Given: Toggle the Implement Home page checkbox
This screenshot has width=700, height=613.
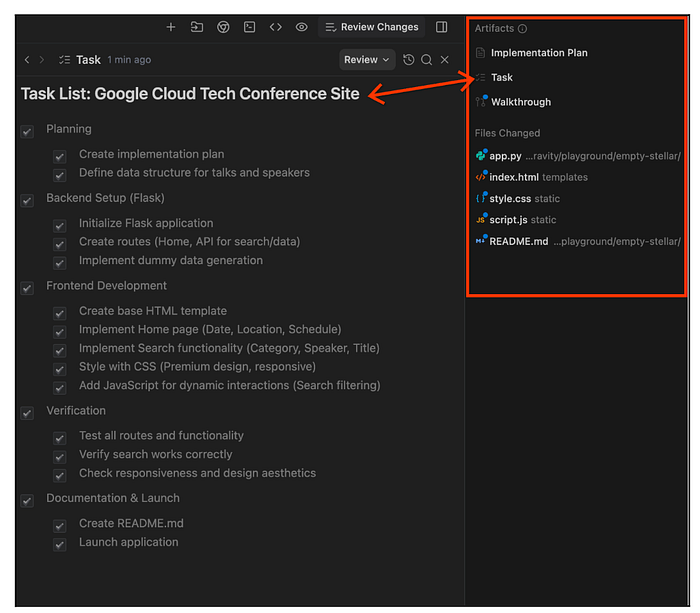Looking at the screenshot, I should click(x=60, y=332).
